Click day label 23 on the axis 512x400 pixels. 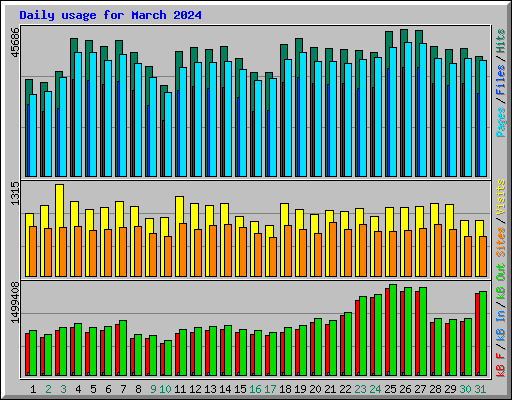pos(360,389)
